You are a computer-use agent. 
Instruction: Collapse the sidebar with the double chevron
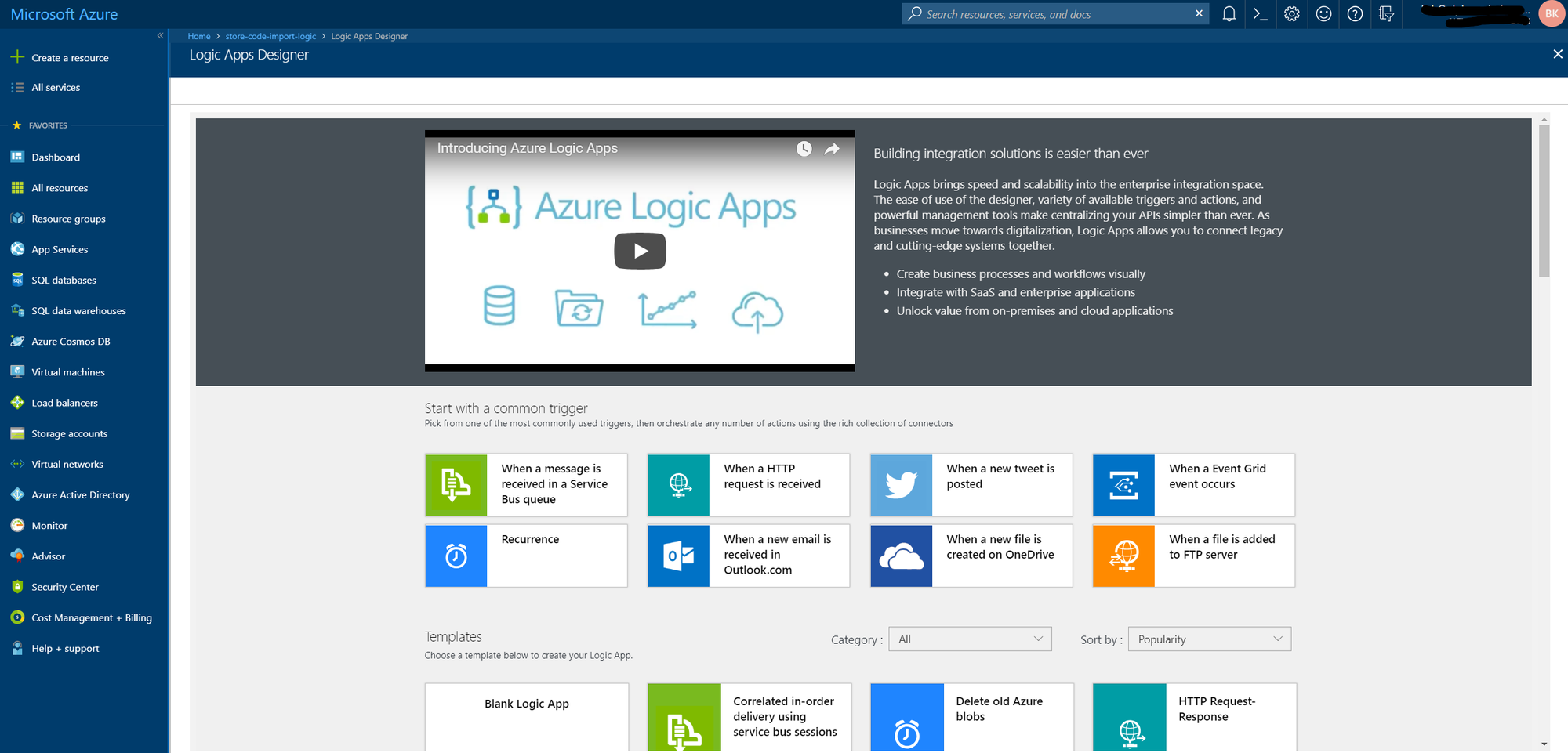coord(159,35)
